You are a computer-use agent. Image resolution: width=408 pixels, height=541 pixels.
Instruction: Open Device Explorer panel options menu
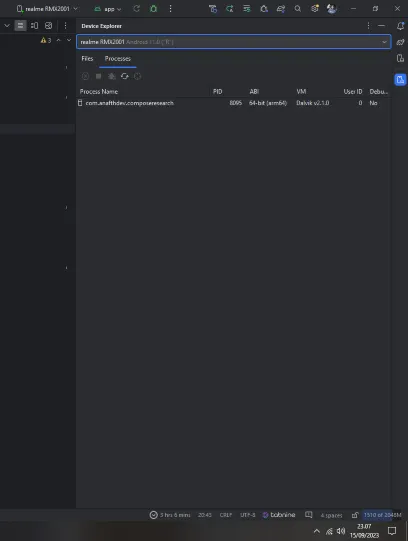pos(368,26)
